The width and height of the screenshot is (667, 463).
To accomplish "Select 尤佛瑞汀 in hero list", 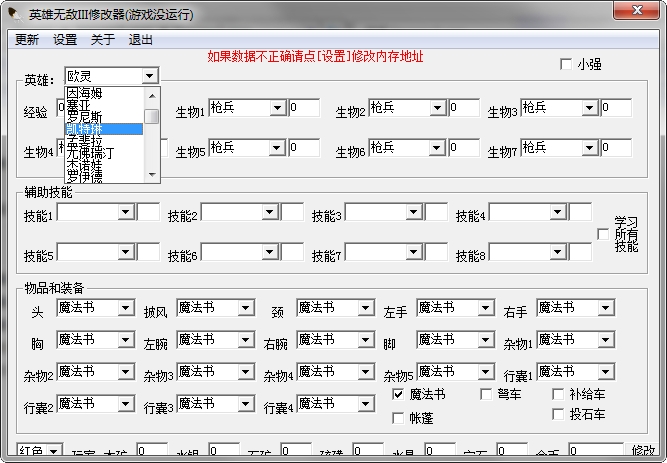I will 104,152.
